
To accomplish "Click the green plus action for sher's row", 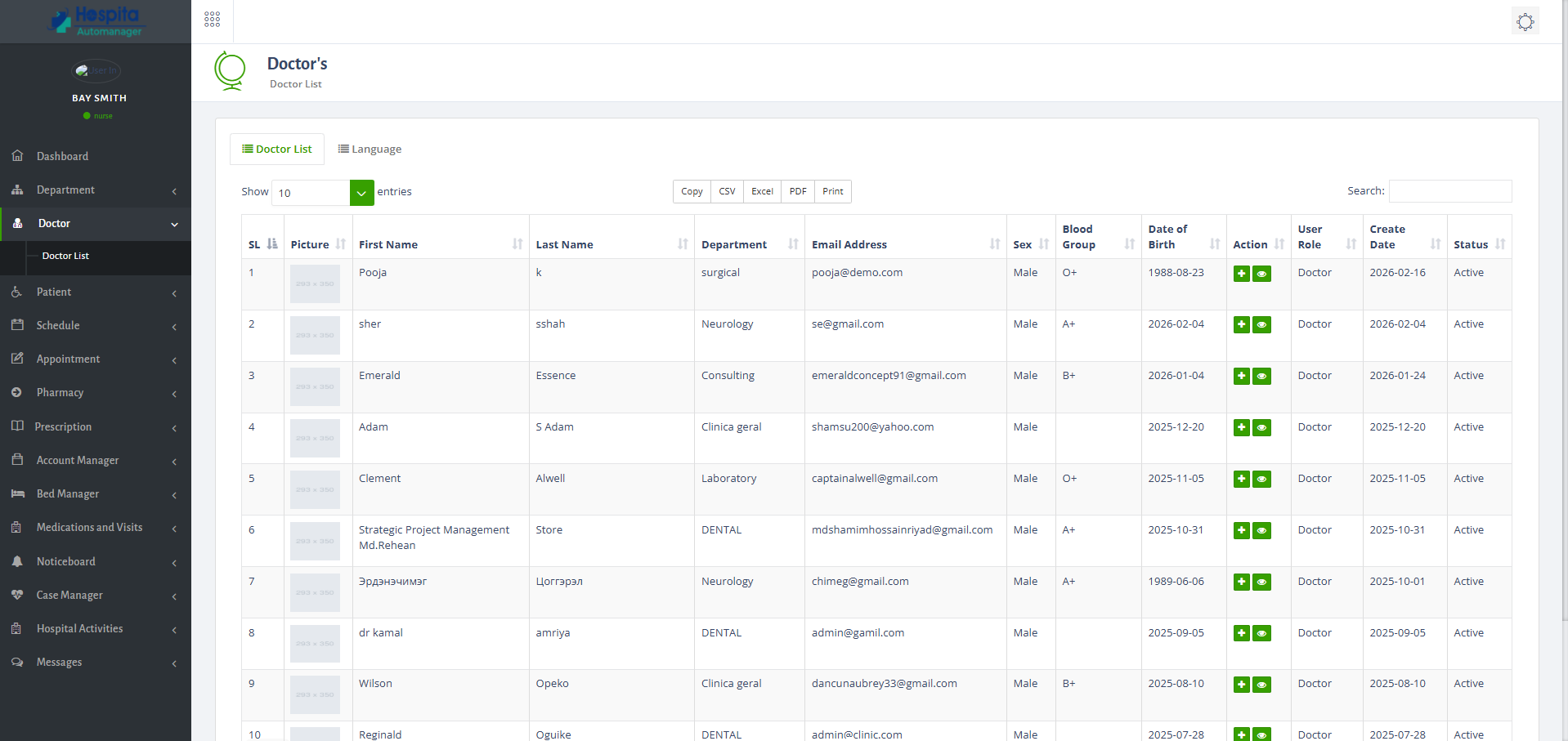I will [1241, 324].
